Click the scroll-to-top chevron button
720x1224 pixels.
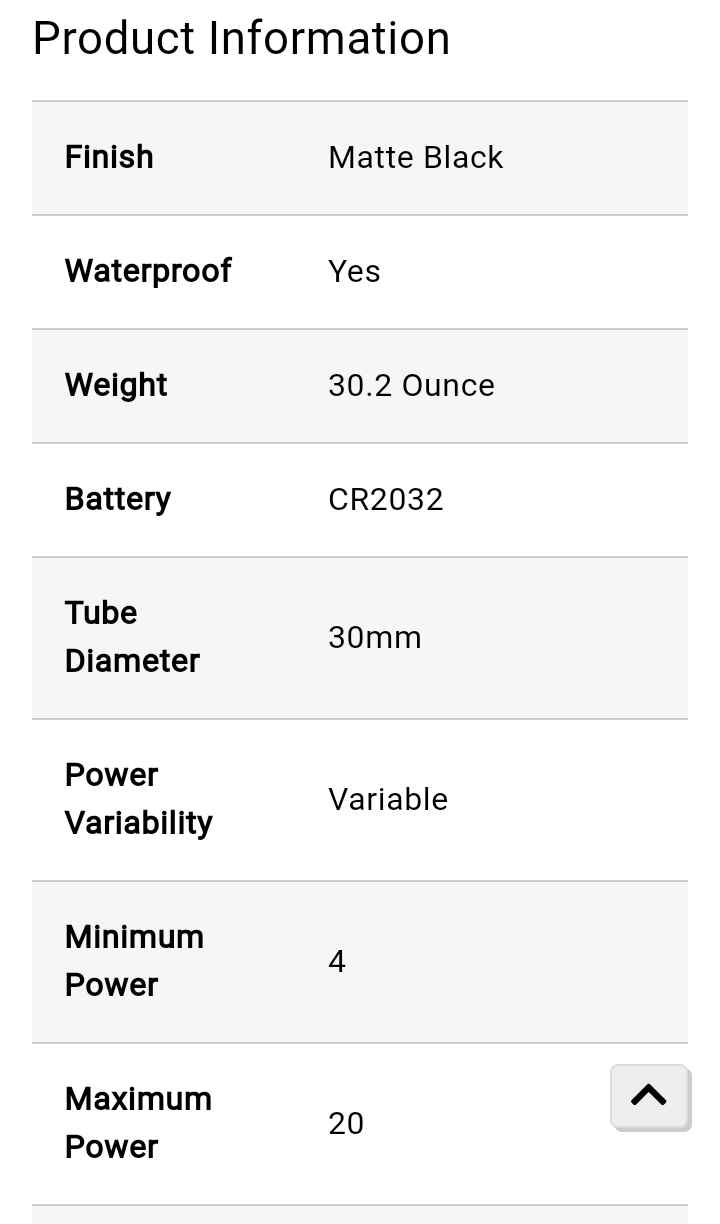pos(649,1096)
